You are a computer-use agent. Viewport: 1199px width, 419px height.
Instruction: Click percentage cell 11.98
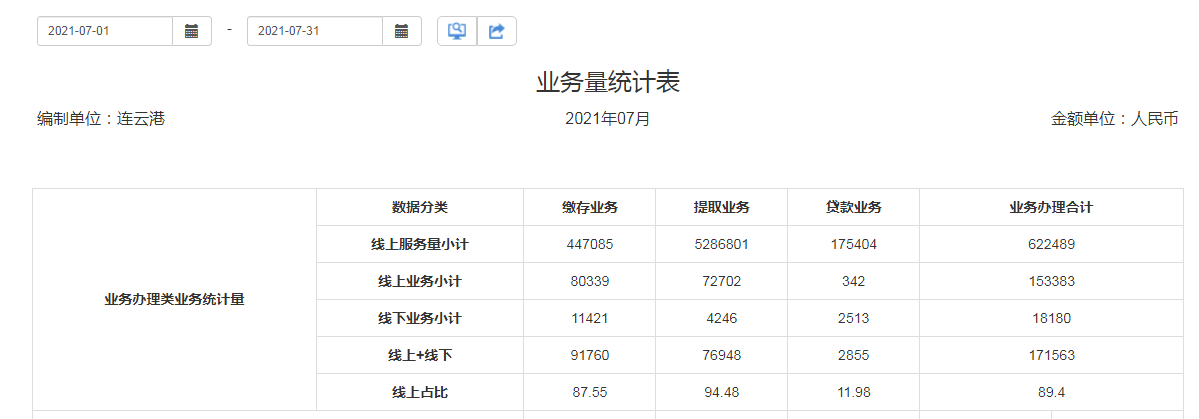[x=853, y=392]
